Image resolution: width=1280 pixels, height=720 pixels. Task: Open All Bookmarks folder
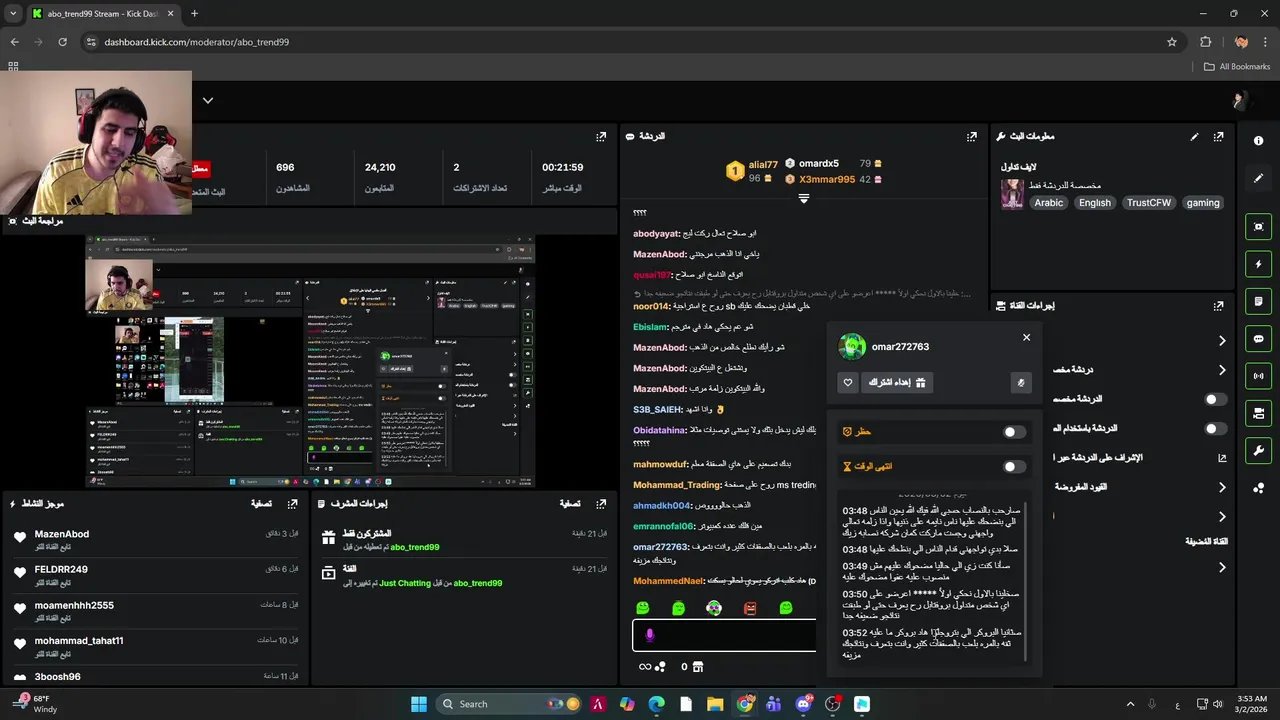point(1237,67)
